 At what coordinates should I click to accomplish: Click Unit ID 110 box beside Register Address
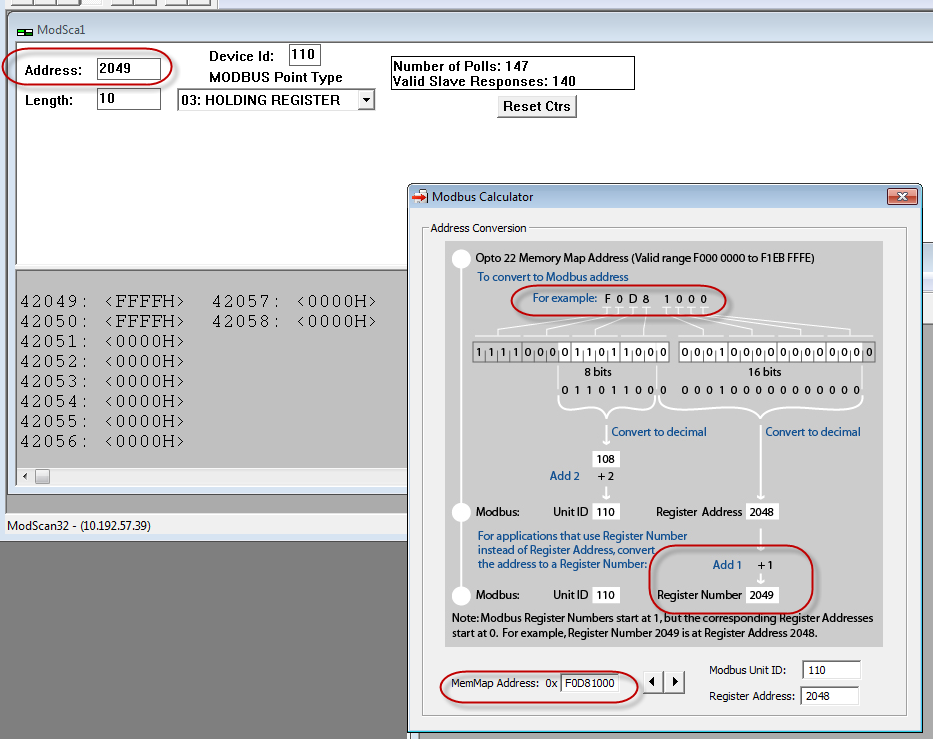tap(606, 512)
